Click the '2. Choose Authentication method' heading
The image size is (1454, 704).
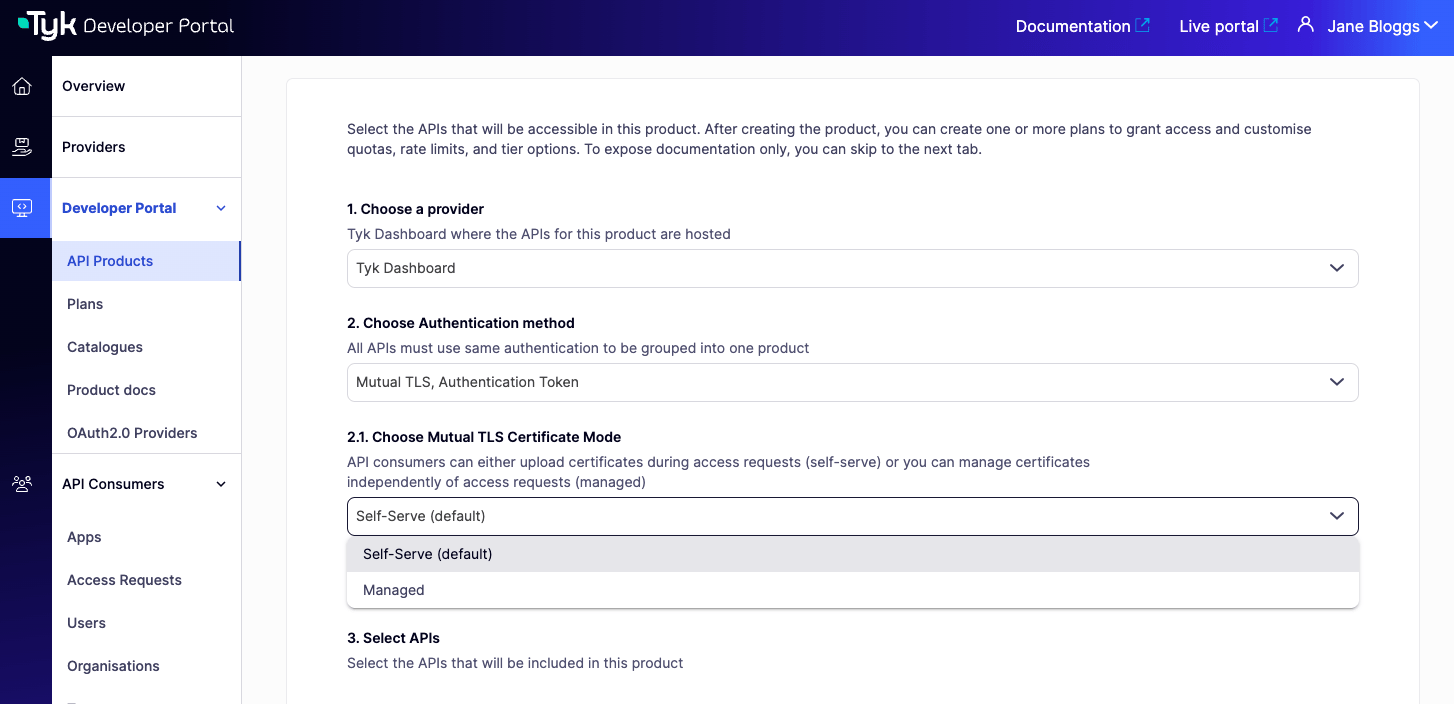click(x=461, y=323)
